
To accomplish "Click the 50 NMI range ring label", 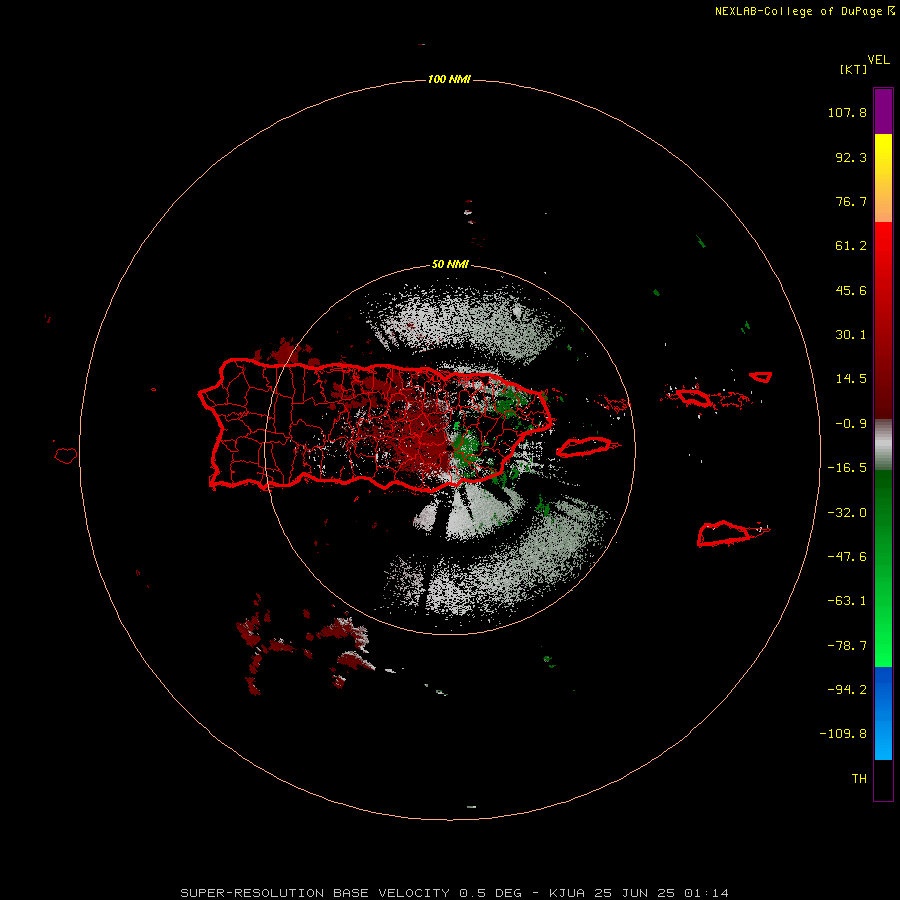I will coord(450,265).
